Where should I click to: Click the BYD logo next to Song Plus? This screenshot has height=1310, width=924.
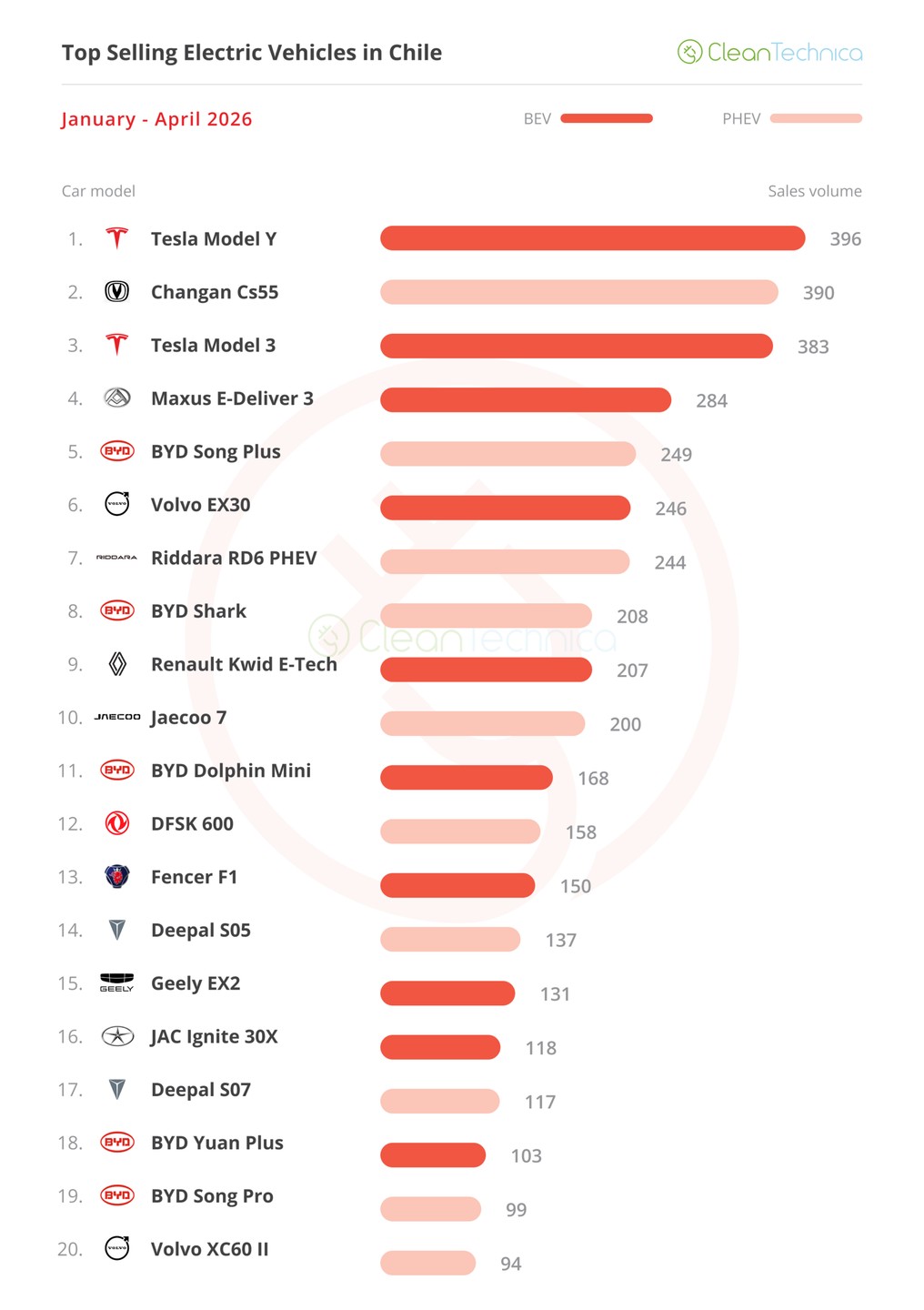116,450
